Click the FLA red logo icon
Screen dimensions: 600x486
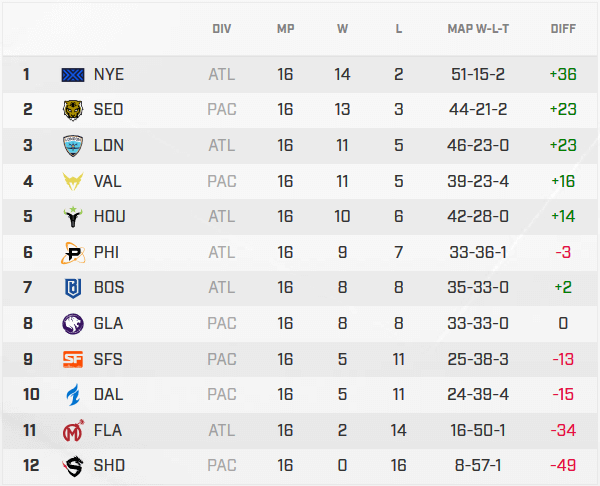74,430
